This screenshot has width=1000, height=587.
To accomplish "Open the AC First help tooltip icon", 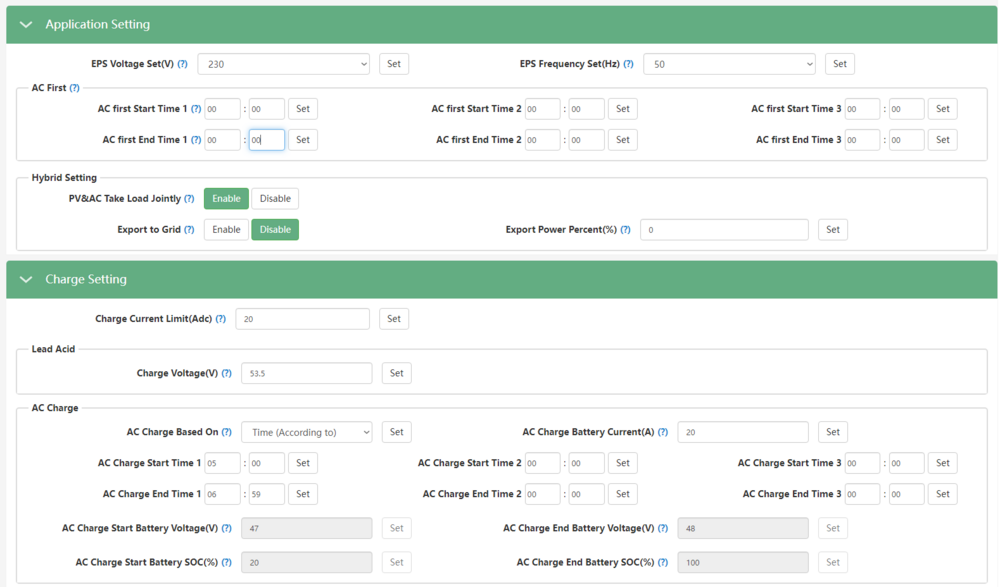I will 74,88.
